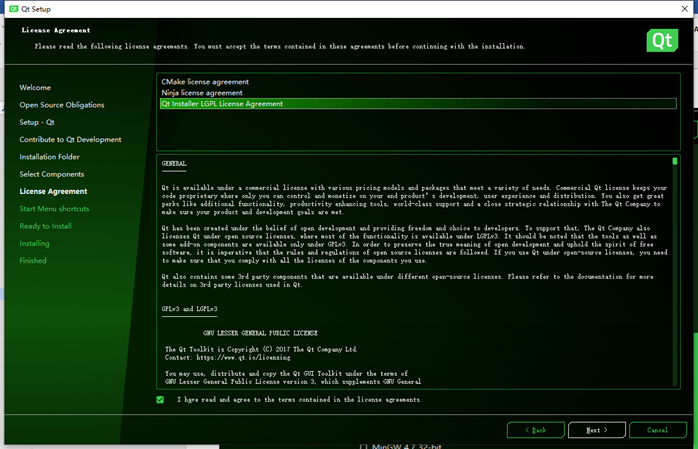698x449 pixels.
Task: Click GNU LESSER GENERAL PUBLIC LICENSE title
Action: (x=260, y=333)
